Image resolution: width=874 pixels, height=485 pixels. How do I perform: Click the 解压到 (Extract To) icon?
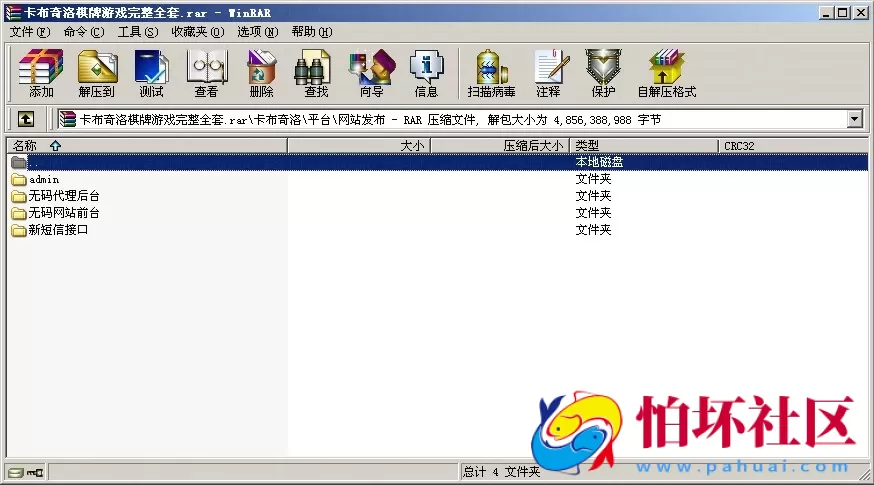[96, 73]
